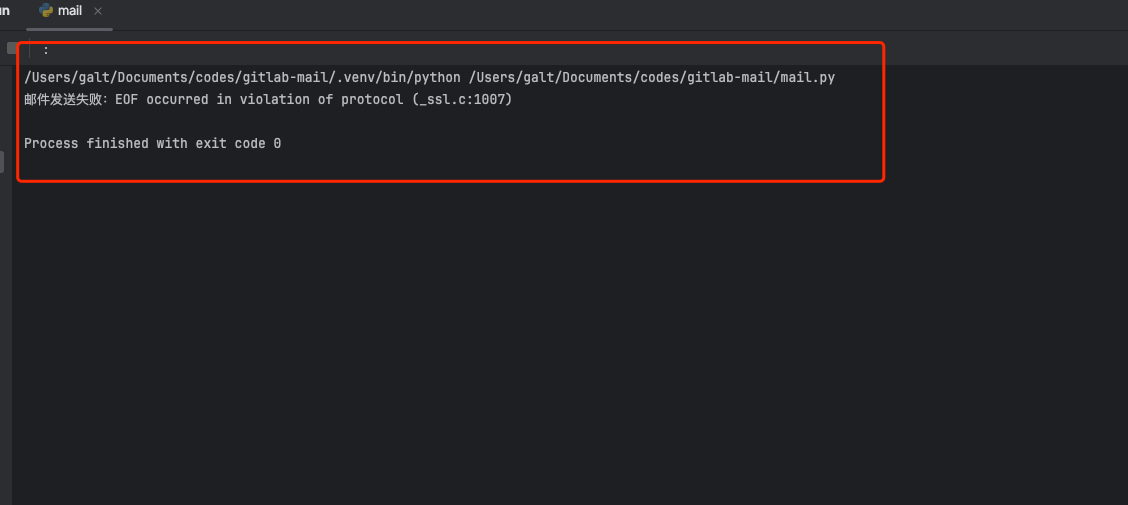Click the 'Process finished' text

pyautogui.click(x=85, y=144)
